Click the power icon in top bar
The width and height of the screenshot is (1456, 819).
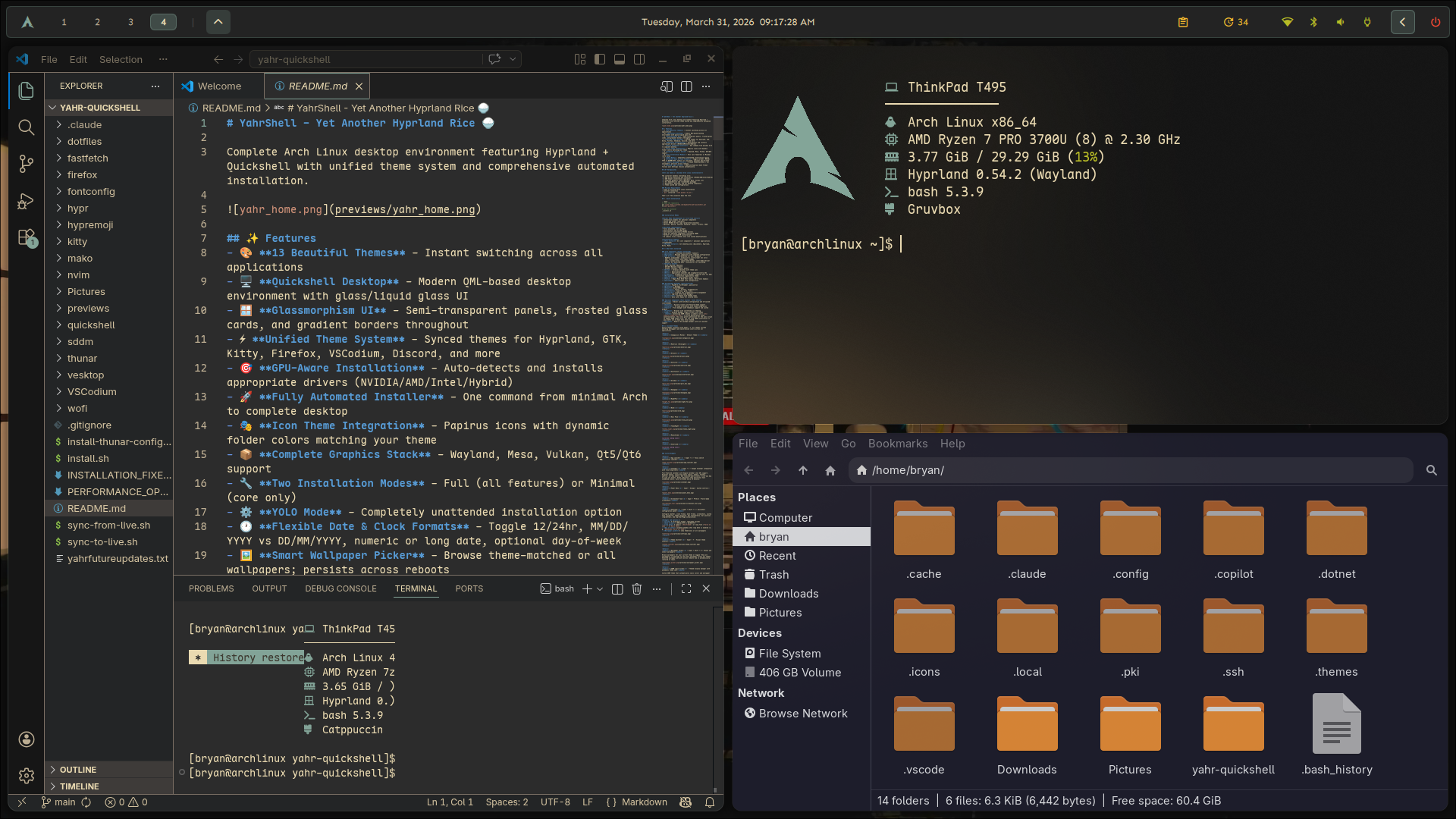(1436, 22)
